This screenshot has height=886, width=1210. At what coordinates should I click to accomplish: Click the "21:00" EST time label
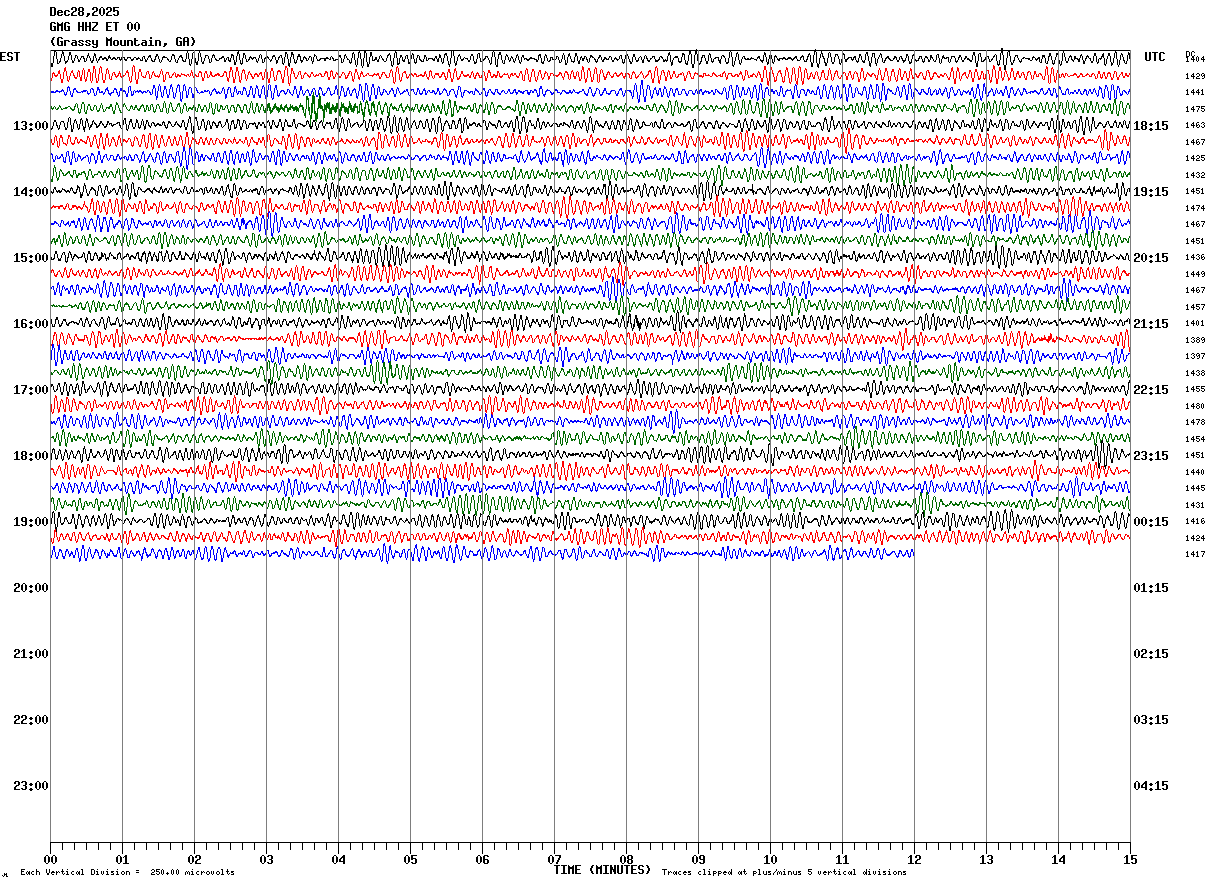click(x=31, y=653)
